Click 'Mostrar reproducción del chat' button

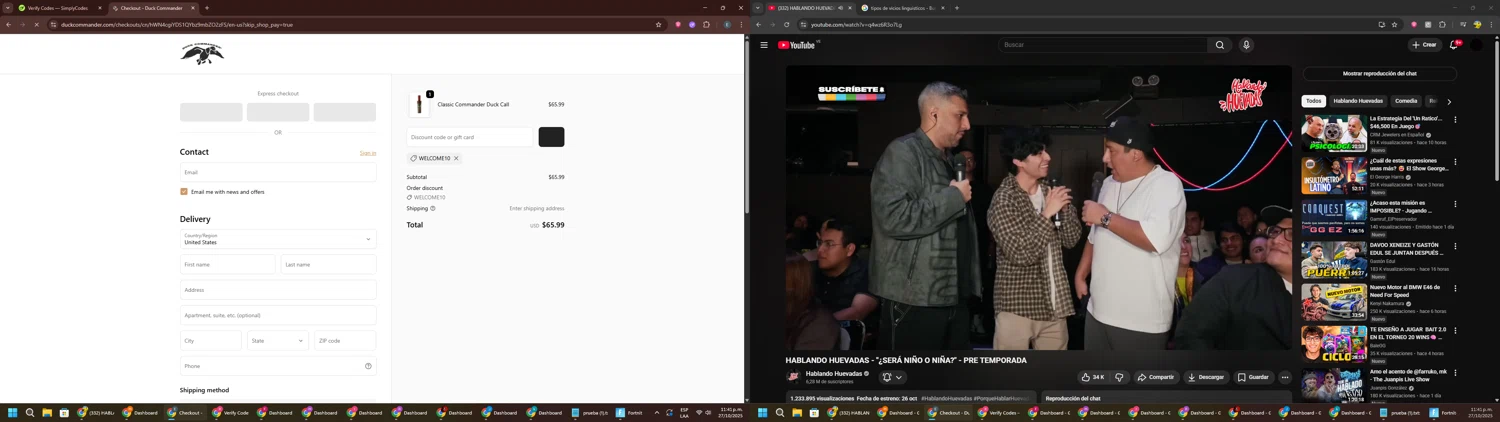click(x=1379, y=74)
